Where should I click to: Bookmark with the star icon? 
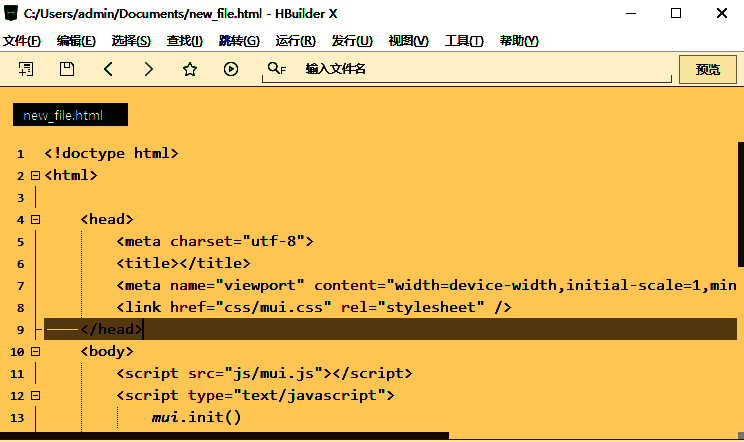click(x=190, y=69)
